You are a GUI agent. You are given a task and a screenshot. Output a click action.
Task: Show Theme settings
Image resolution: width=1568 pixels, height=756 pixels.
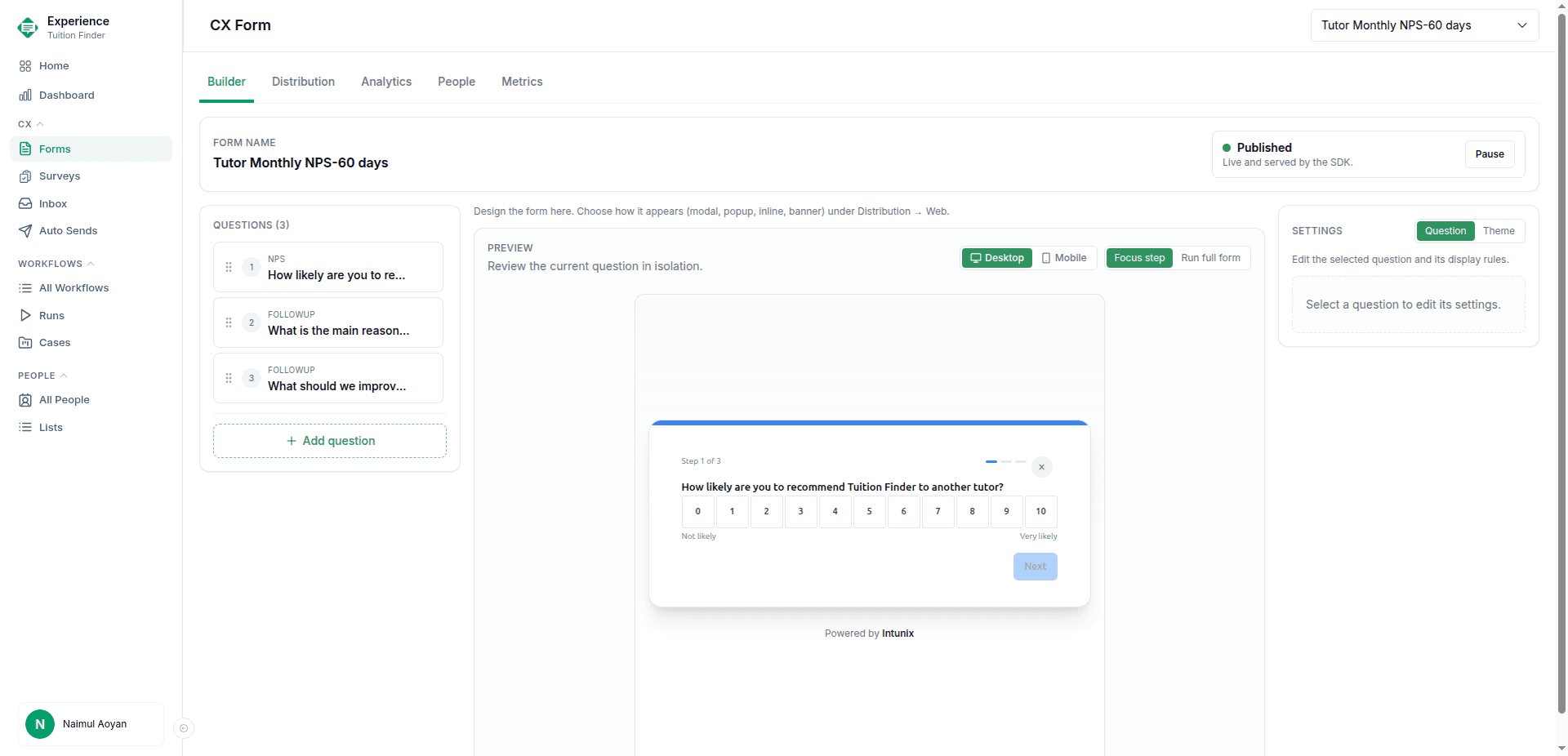[x=1499, y=231]
